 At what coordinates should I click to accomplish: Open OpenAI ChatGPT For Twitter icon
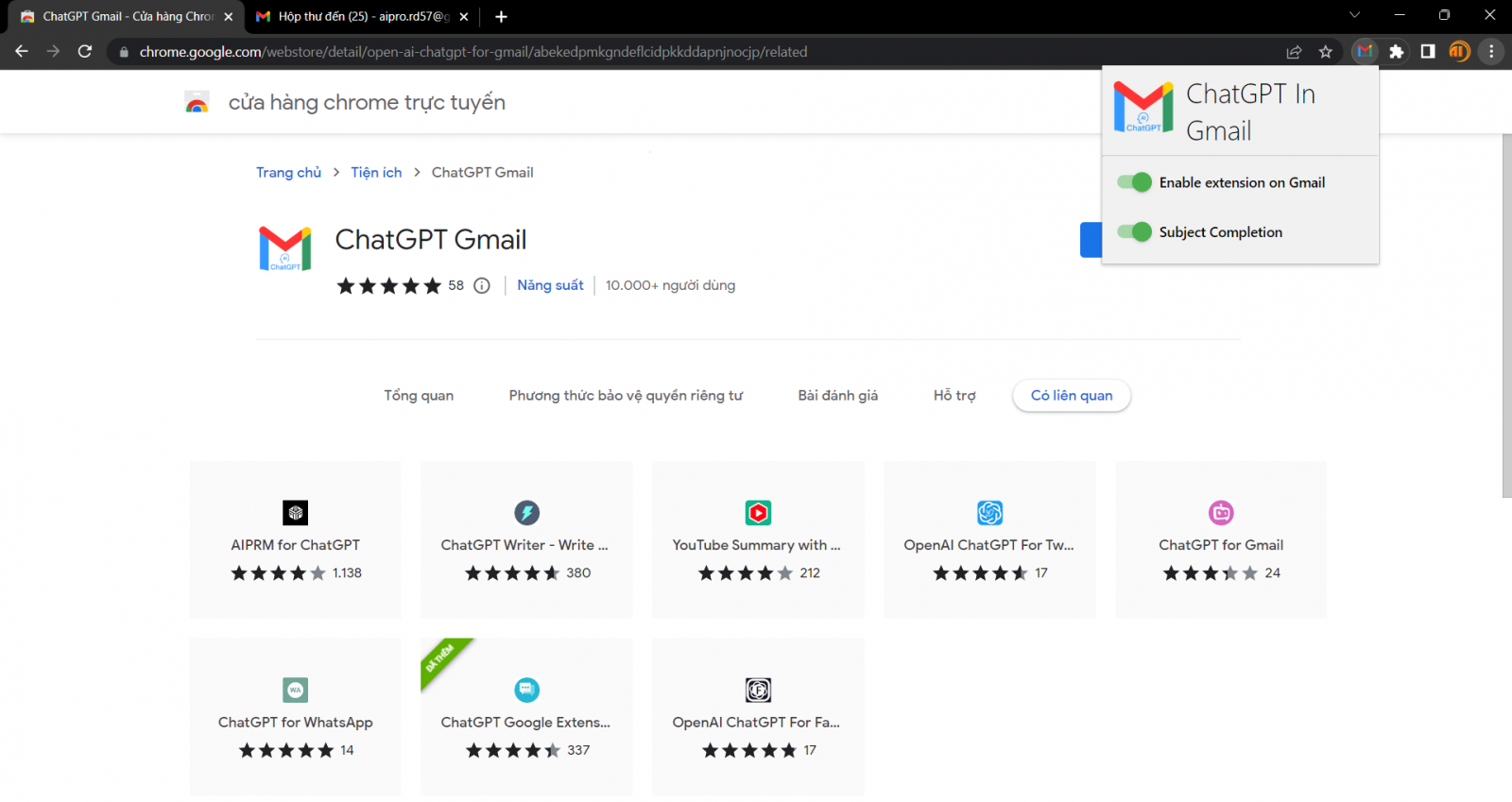[x=989, y=513]
